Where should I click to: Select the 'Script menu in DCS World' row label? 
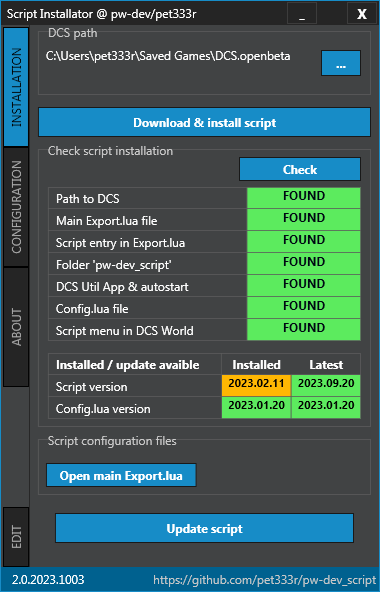coord(125,330)
